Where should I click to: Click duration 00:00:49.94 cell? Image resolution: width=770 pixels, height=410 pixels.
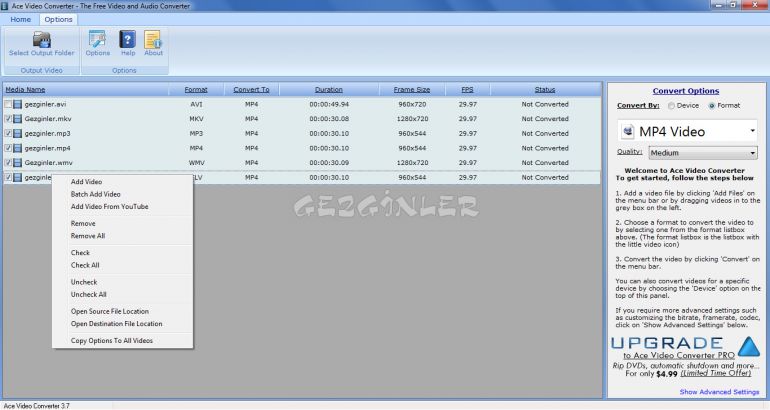click(329, 105)
